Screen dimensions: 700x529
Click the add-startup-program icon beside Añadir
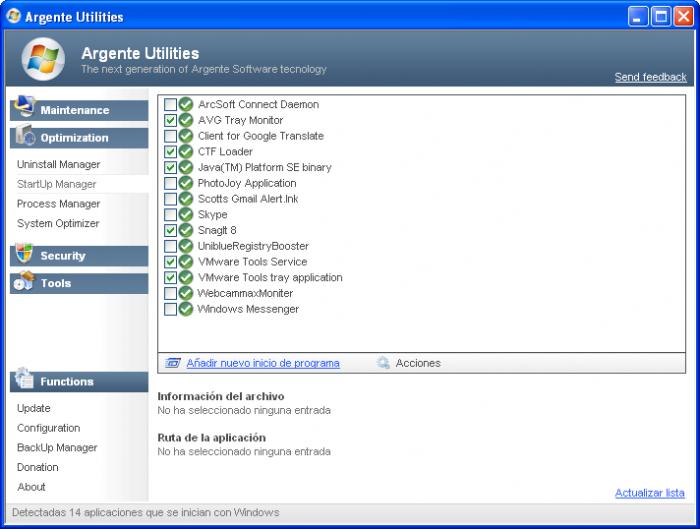point(173,363)
